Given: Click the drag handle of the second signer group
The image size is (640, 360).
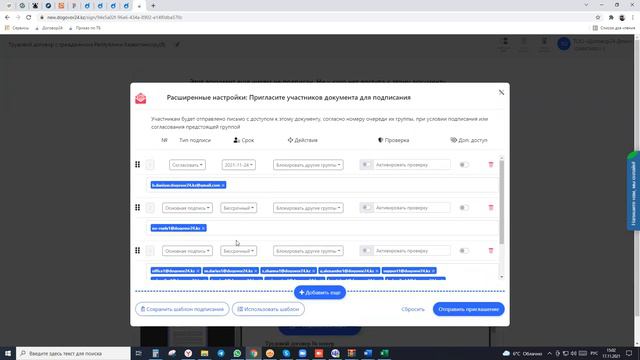Looking at the screenshot, I should [x=138, y=207].
